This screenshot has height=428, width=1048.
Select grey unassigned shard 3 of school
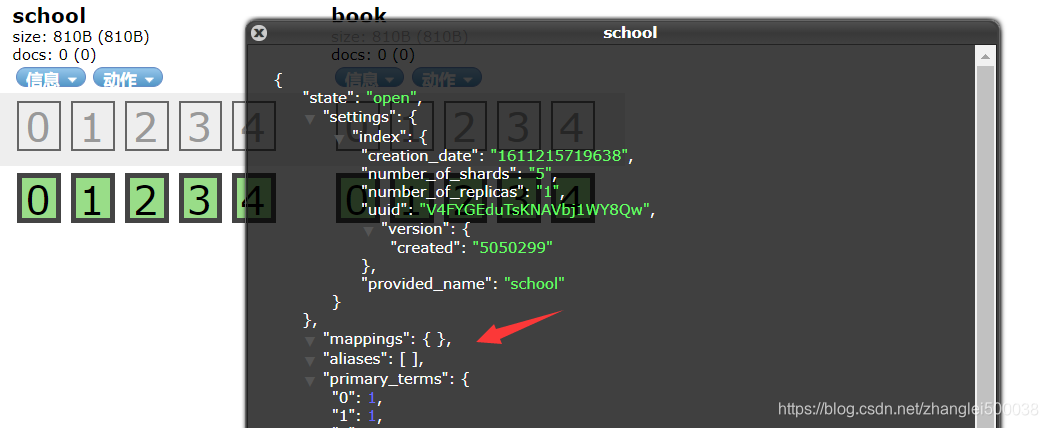[x=199, y=126]
